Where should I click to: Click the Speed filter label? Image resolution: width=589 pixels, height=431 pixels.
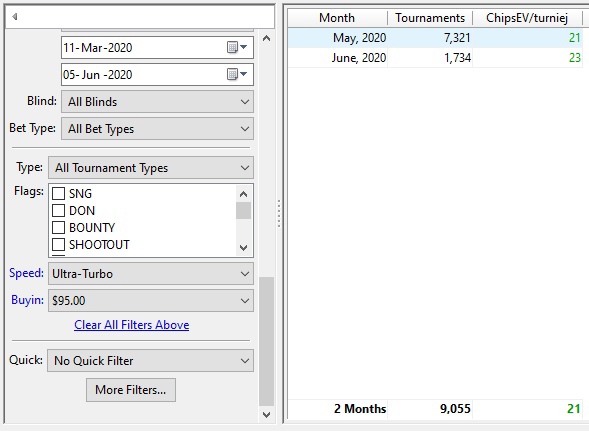(x=26, y=273)
